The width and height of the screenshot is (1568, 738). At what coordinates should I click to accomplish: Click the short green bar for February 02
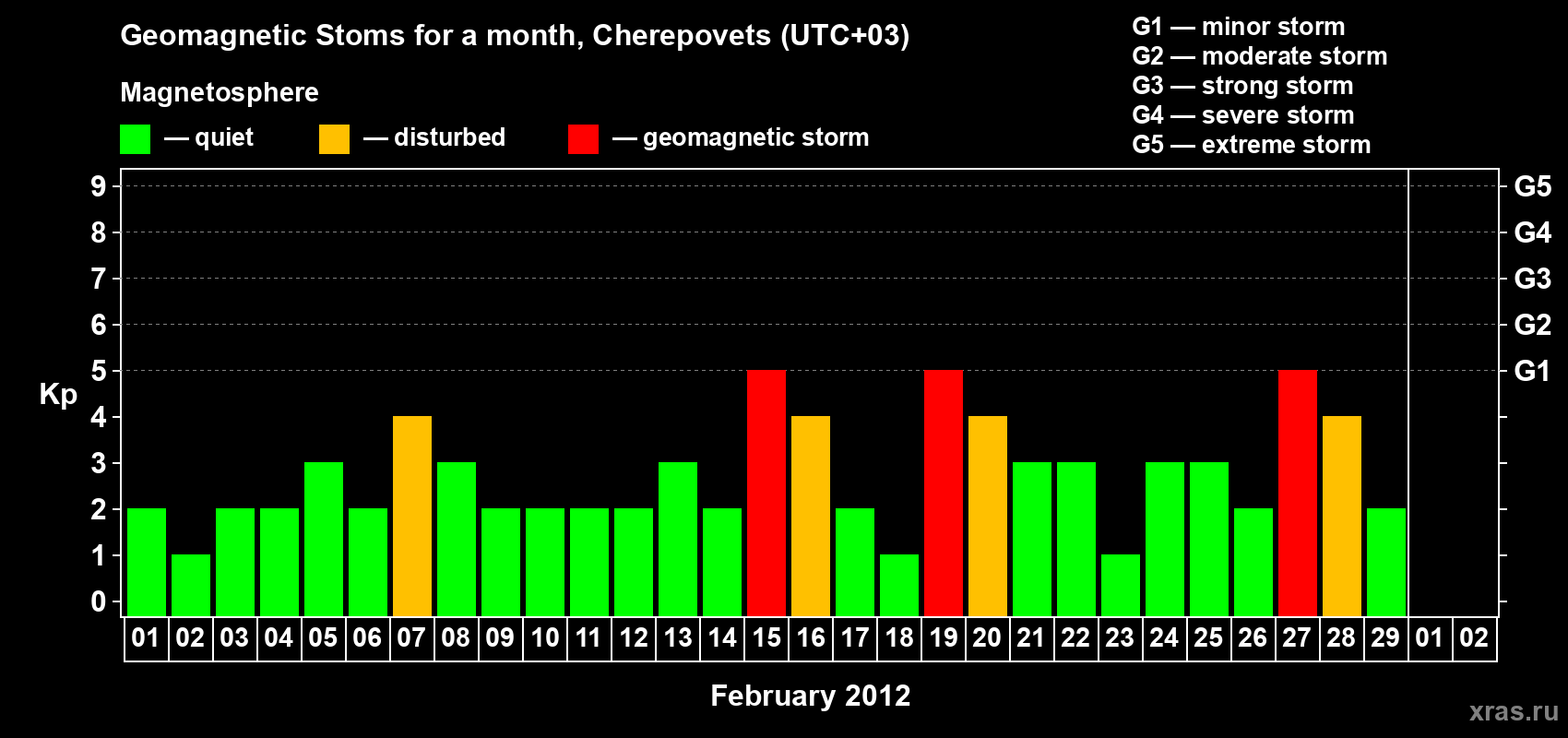[191, 586]
